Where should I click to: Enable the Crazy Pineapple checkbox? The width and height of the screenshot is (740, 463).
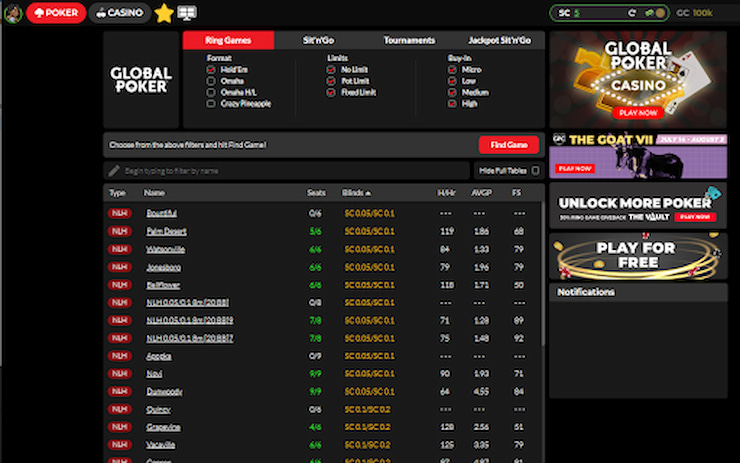pos(210,104)
